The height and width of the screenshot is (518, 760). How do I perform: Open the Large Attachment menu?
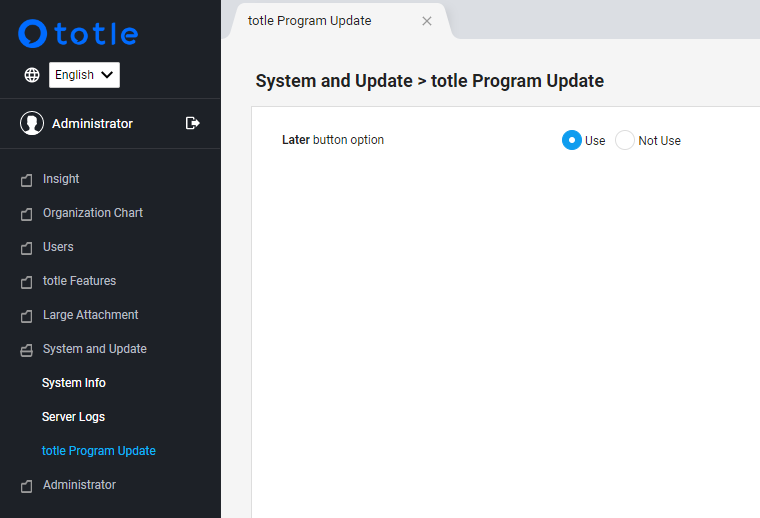pos(91,315)
